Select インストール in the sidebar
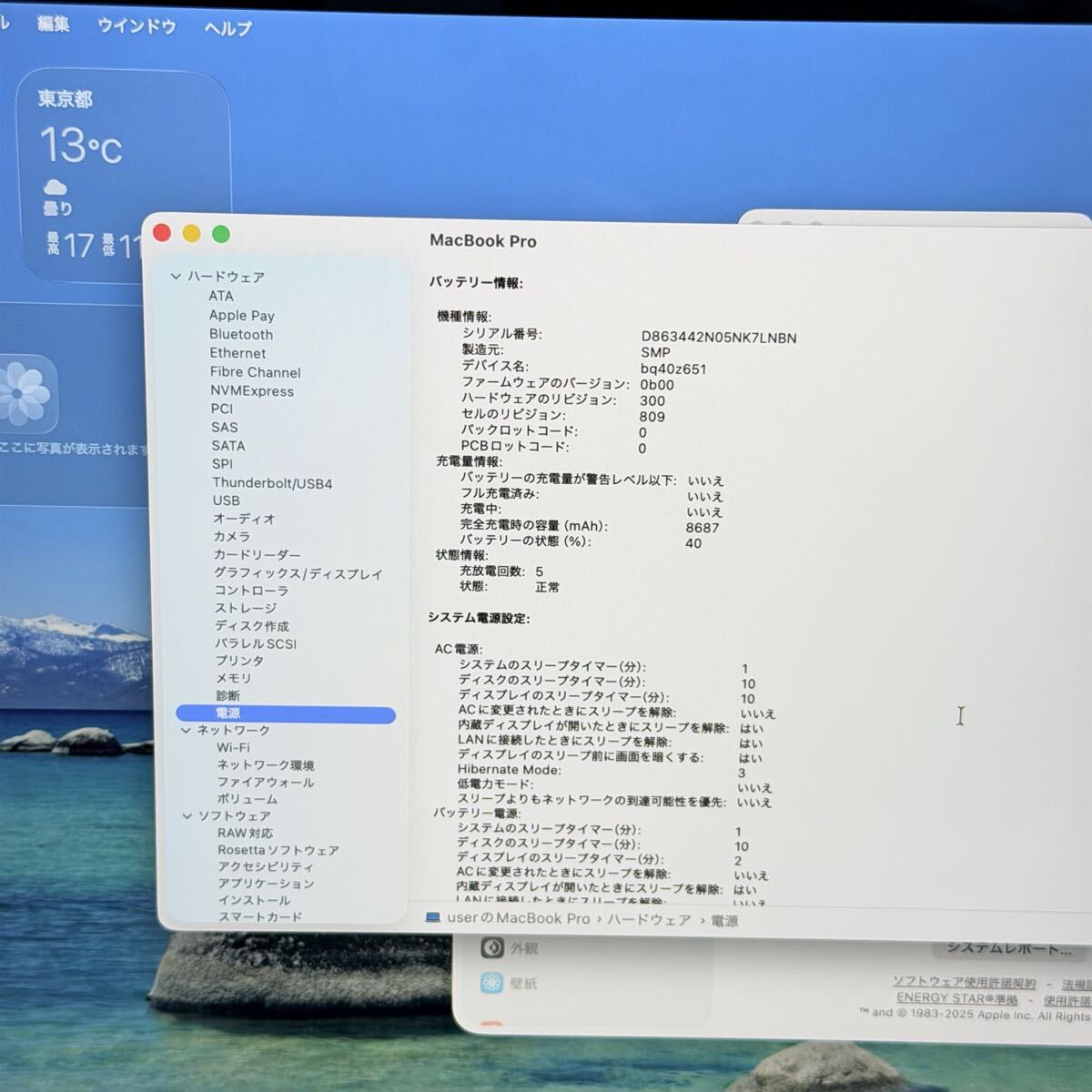This screenshot has width=1092, height=1092. tap(254, 900)
